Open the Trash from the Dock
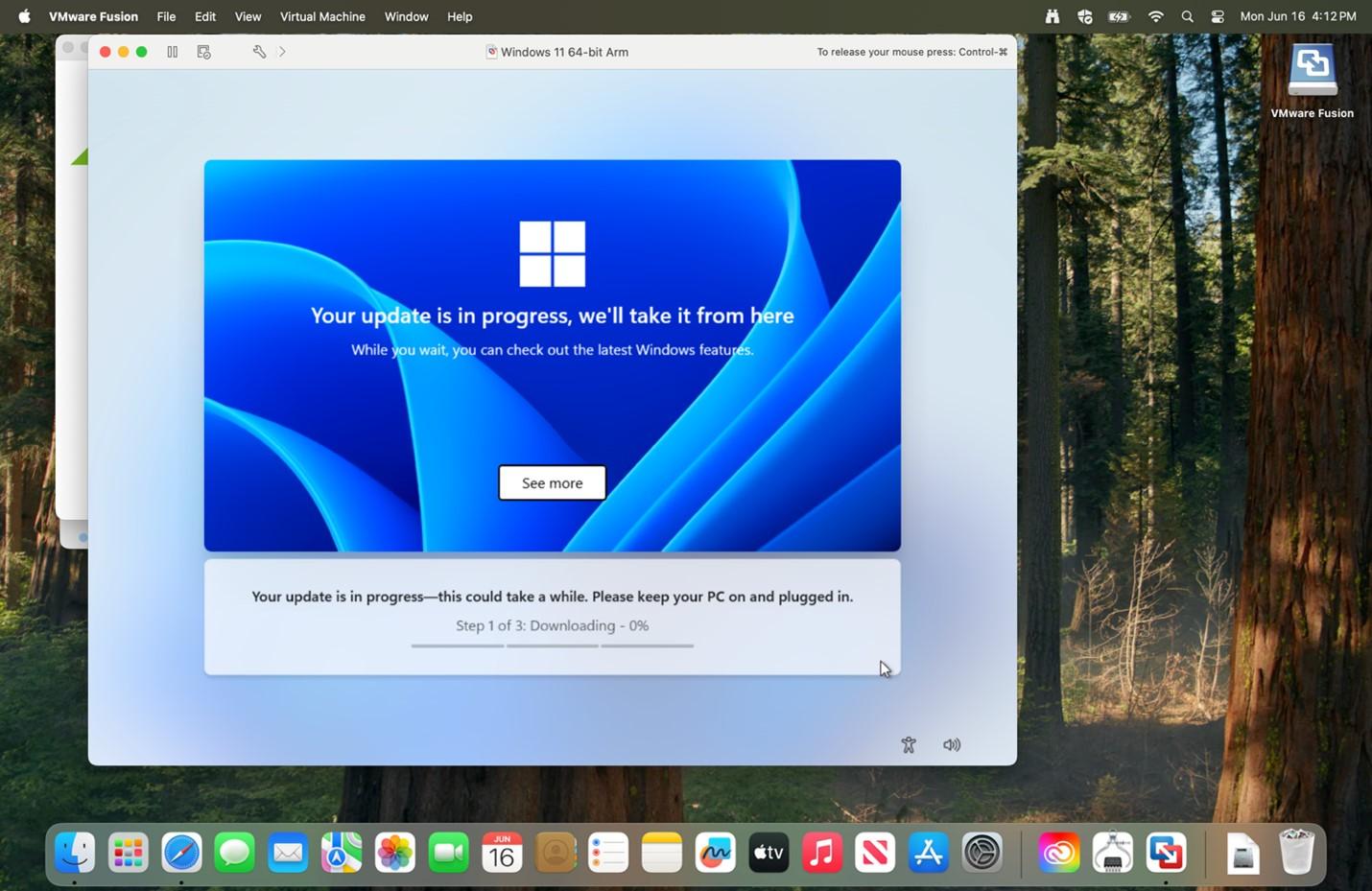This screenshot has width=1372, height=891. tap(1296, 853)
